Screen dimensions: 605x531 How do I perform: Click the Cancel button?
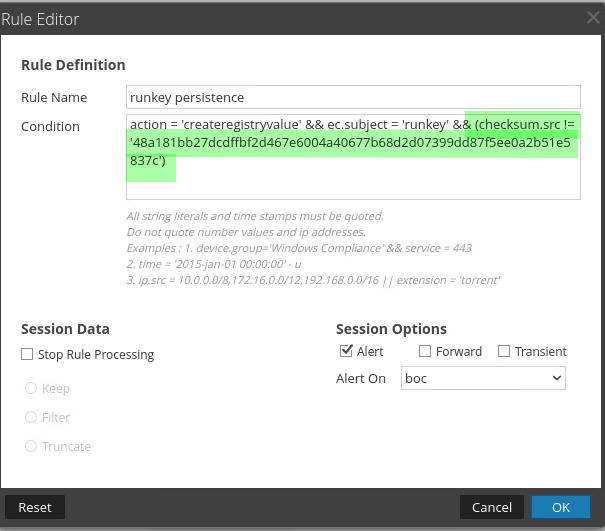click(x=492, y=507)
